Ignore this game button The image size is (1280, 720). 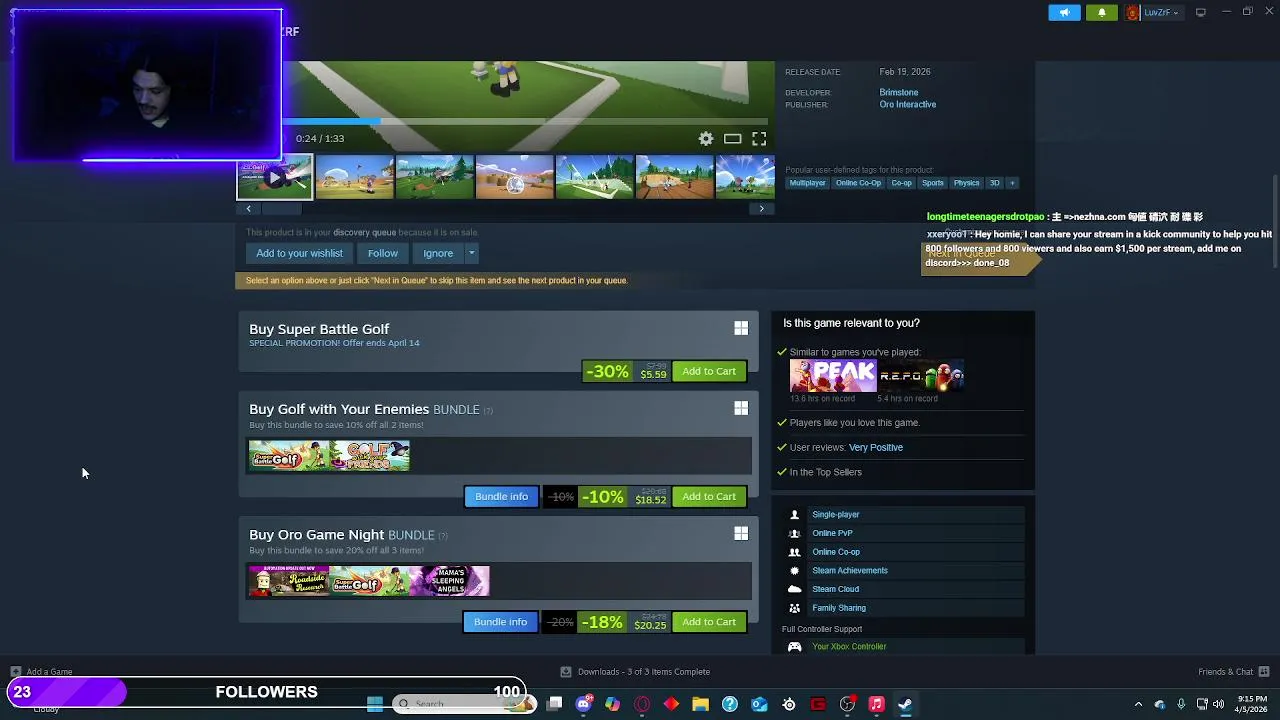pos(438,253)
